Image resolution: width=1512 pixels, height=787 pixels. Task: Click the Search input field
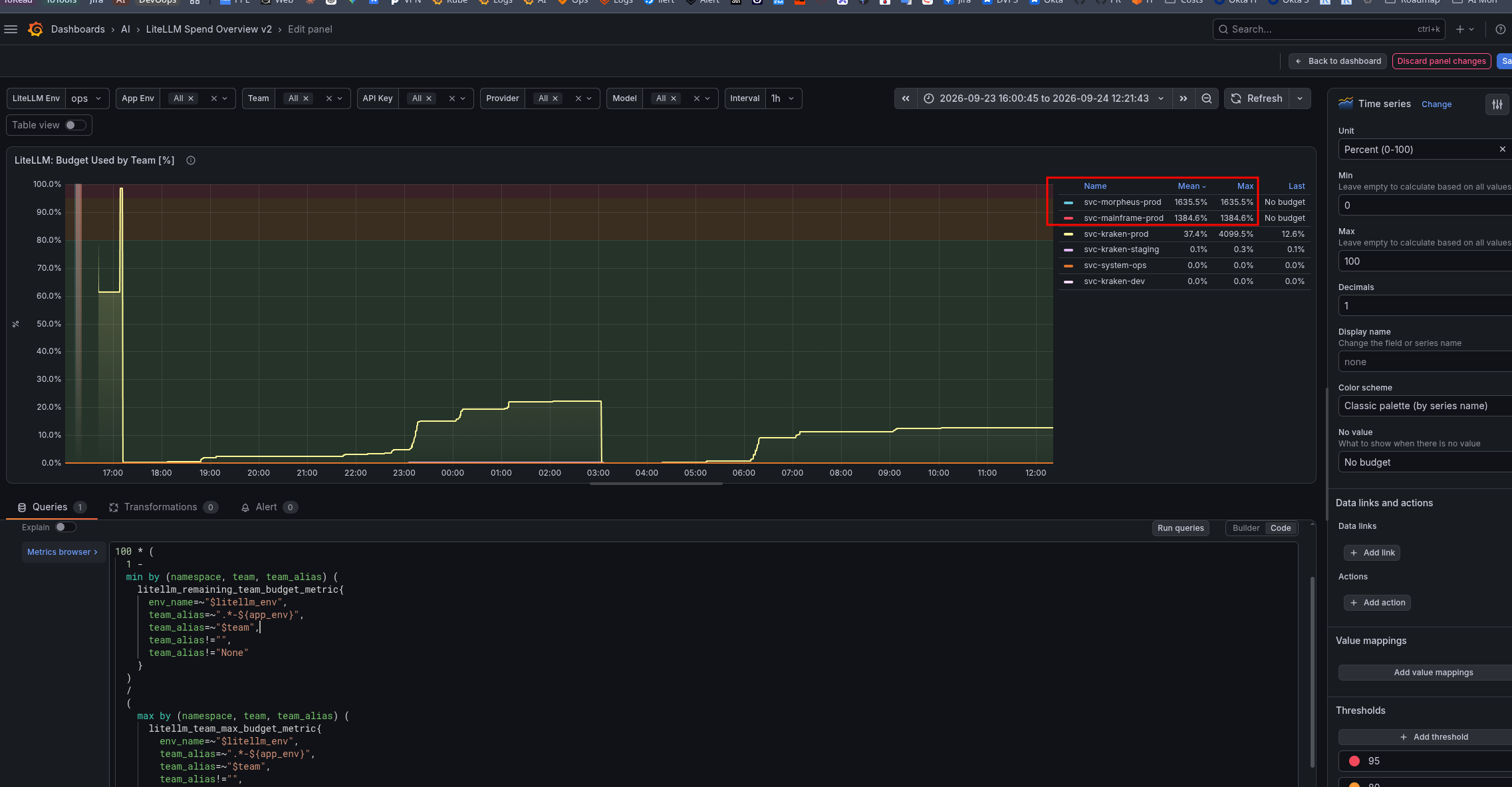point(1328,29)
